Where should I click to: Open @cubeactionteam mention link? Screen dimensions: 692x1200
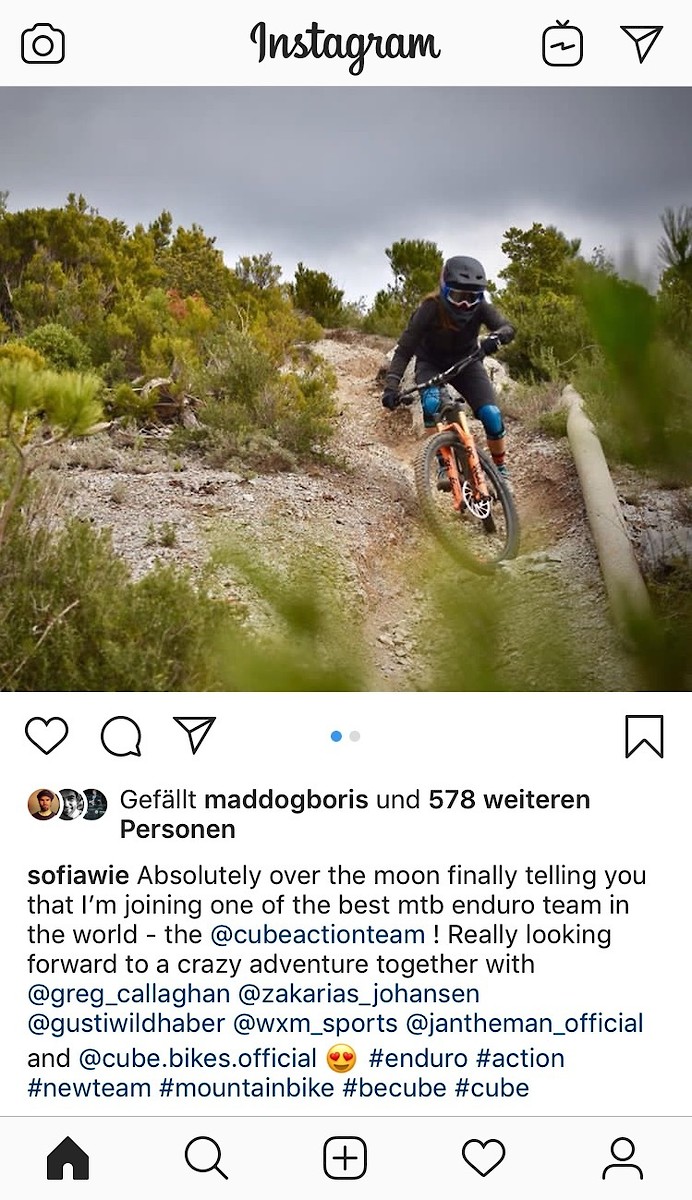[x=318, y=935]
